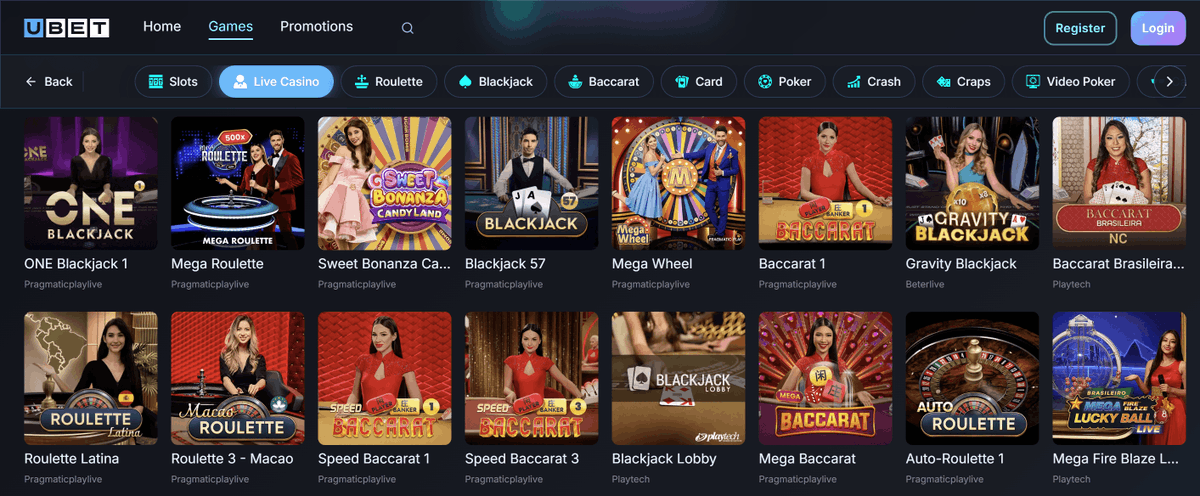
Task: Click "Playtech" provider under Baccarat Brasileira
Action: coord(1071,285)
